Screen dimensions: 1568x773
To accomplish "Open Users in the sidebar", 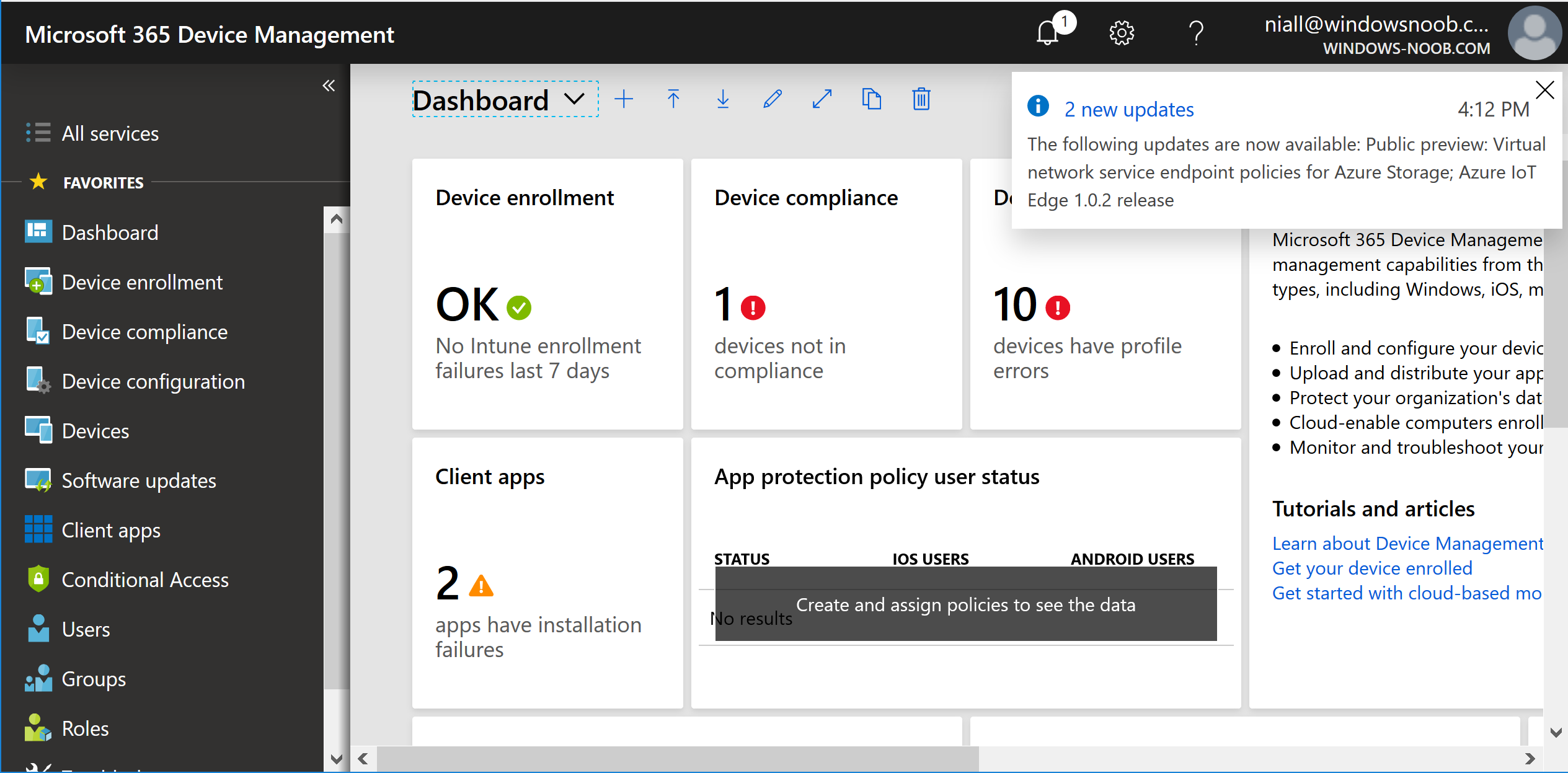I will (x=86, y=629).
